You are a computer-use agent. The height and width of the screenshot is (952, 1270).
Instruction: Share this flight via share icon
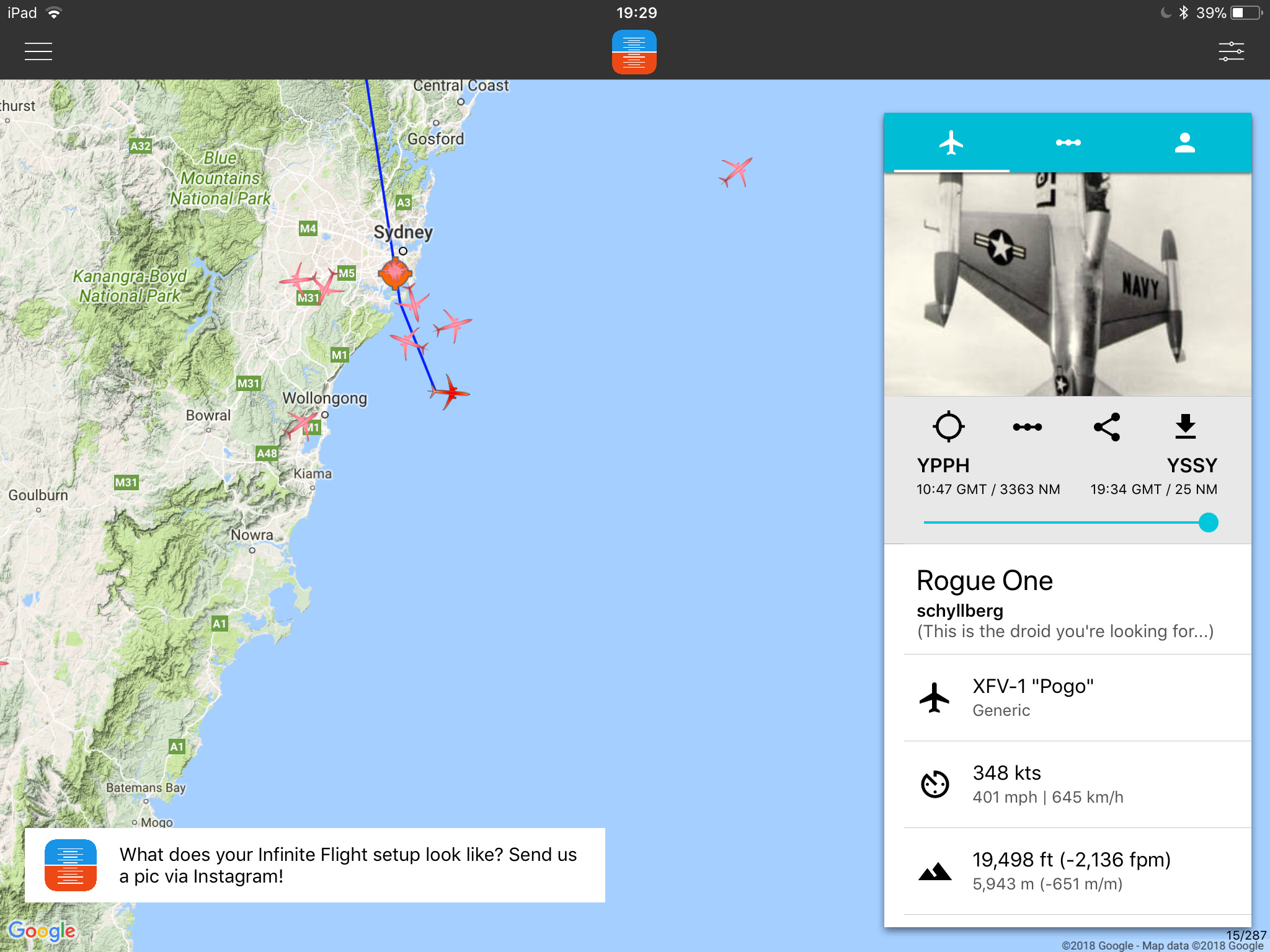(x=1107, y=426)
